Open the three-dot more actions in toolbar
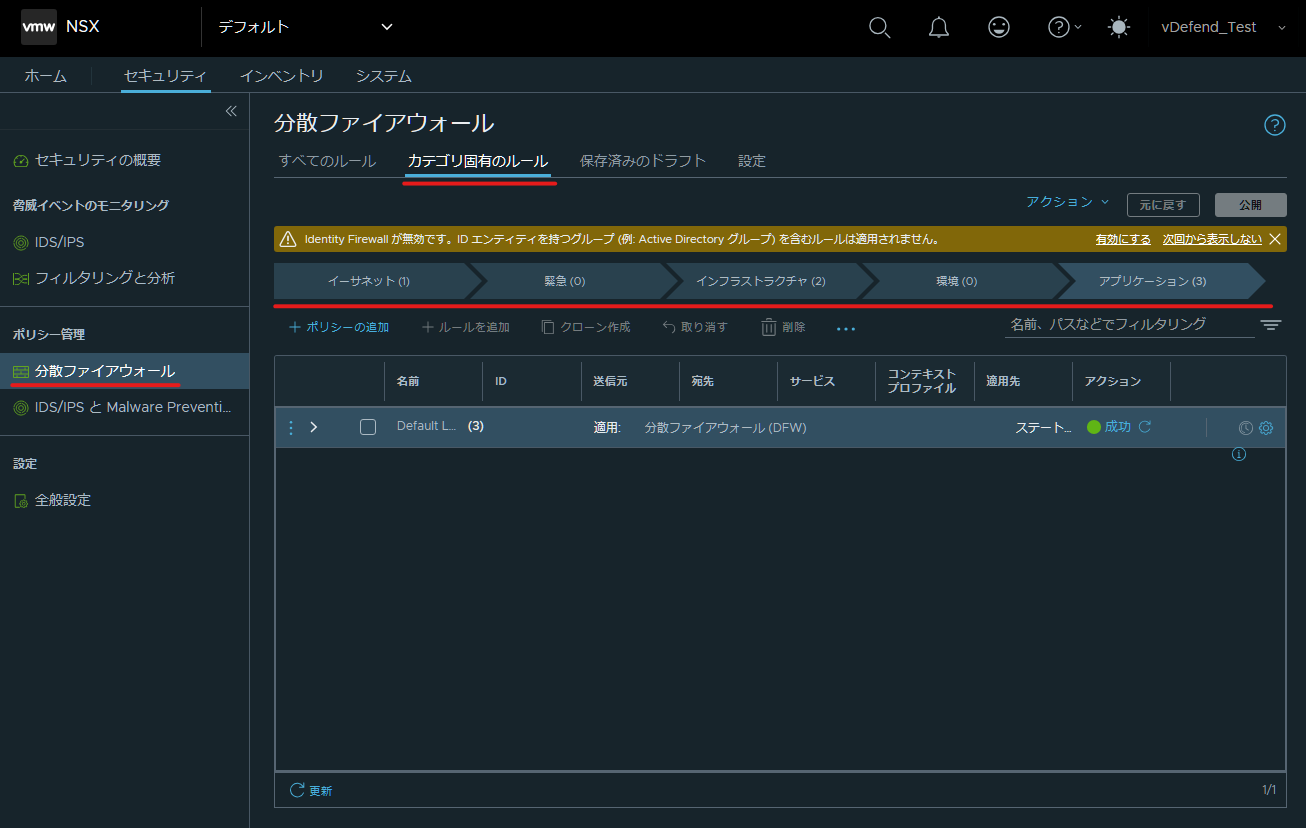 846,328
